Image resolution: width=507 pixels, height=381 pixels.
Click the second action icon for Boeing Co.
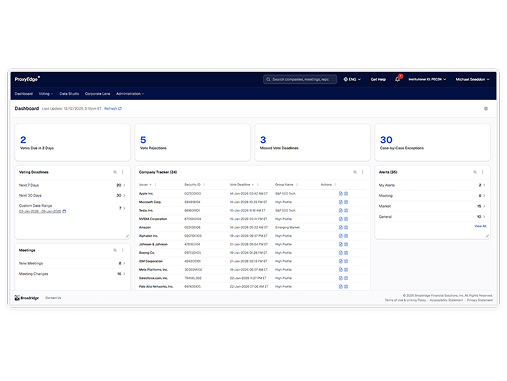[346, 253]
